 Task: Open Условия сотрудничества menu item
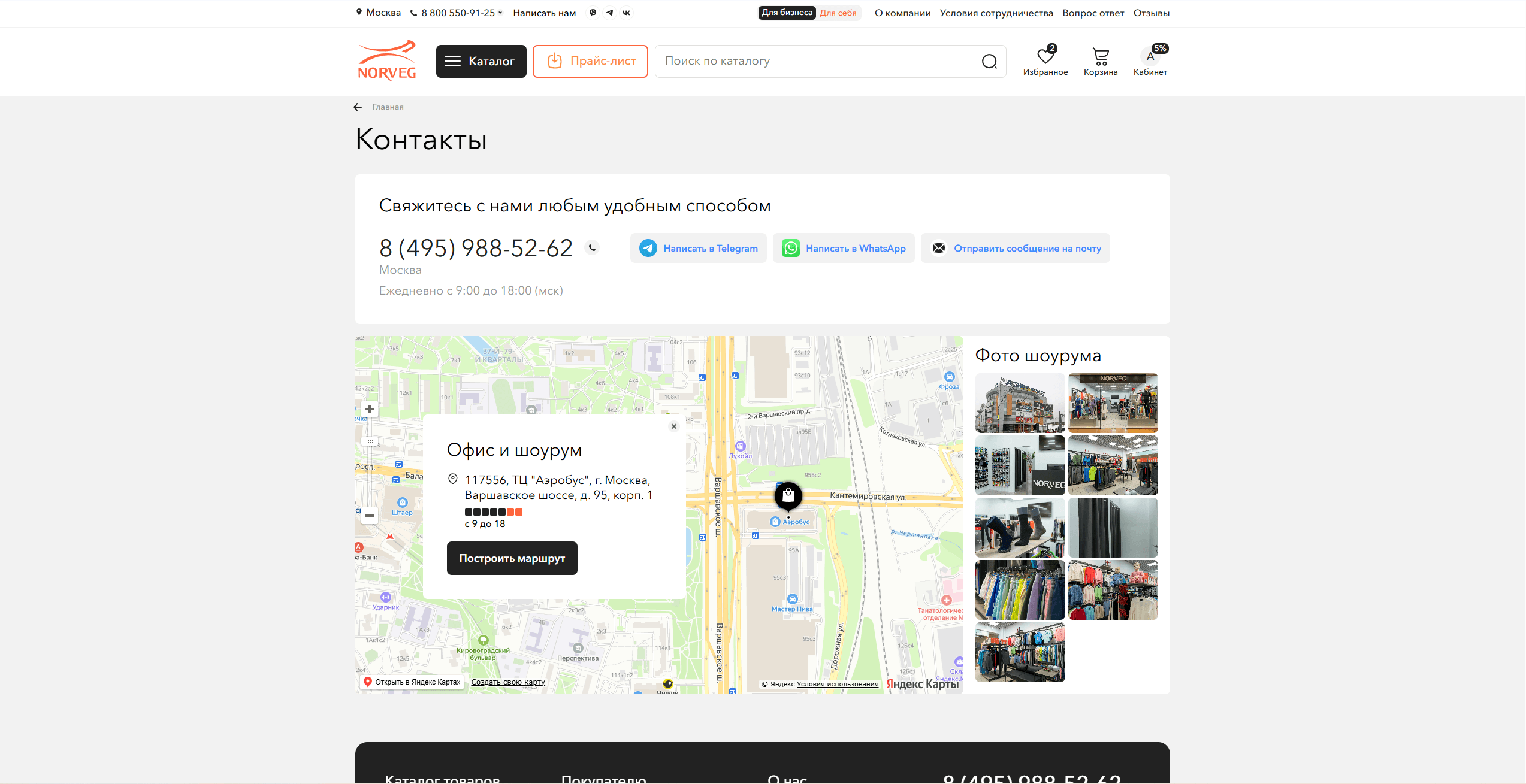click(996, 13)
